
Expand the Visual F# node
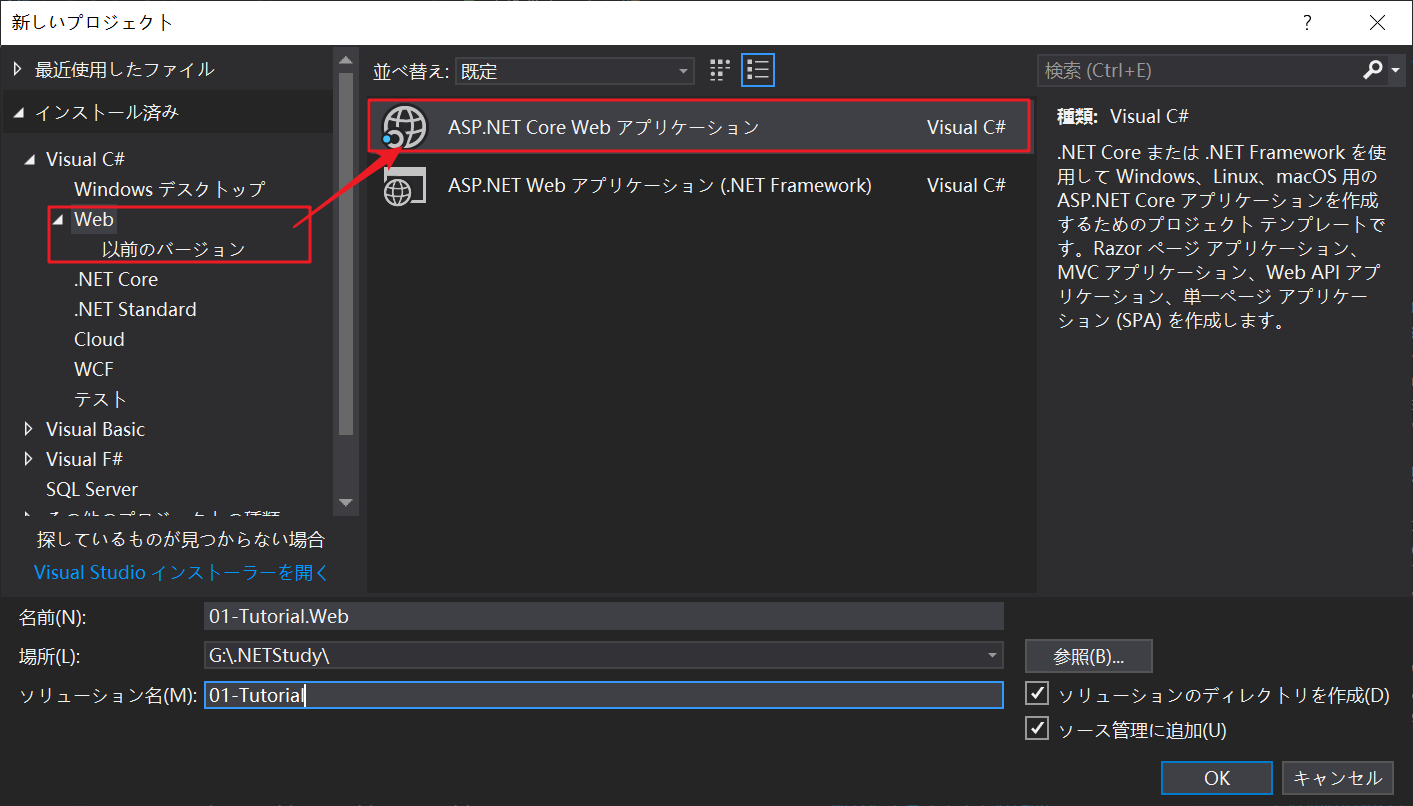(x=27, y=458)
